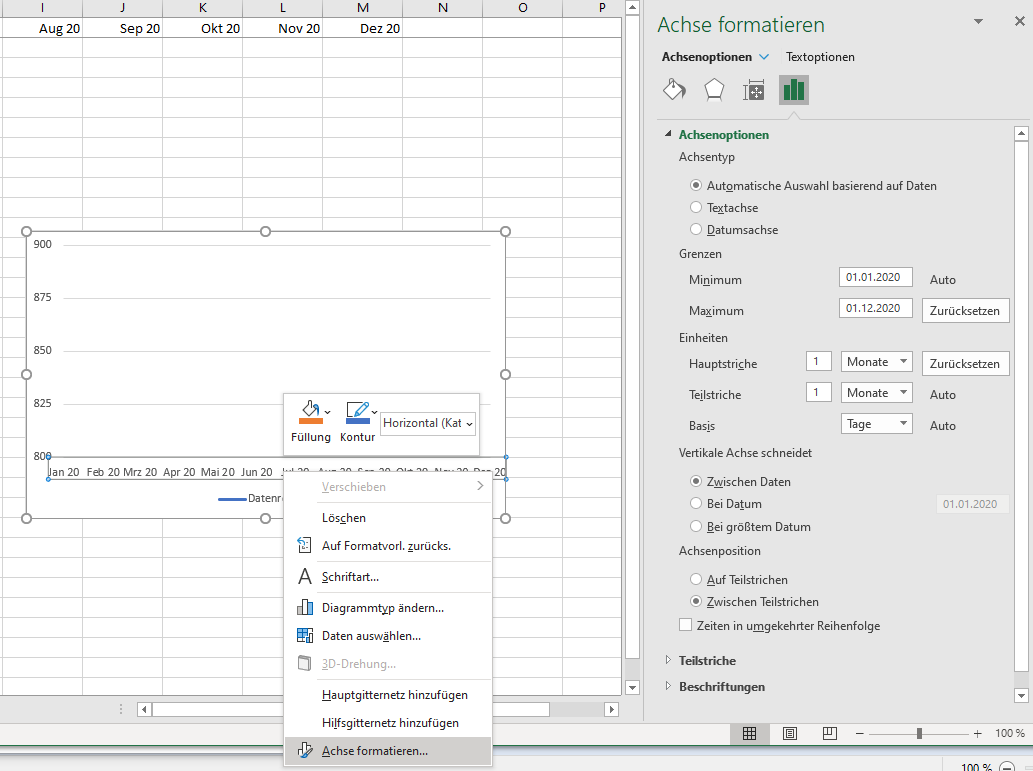Screen dimensions: 1033x771
Task: Choose Diagrammtyp ändern... menu entry
Action: pyautogui.click(x=388, y=608)
